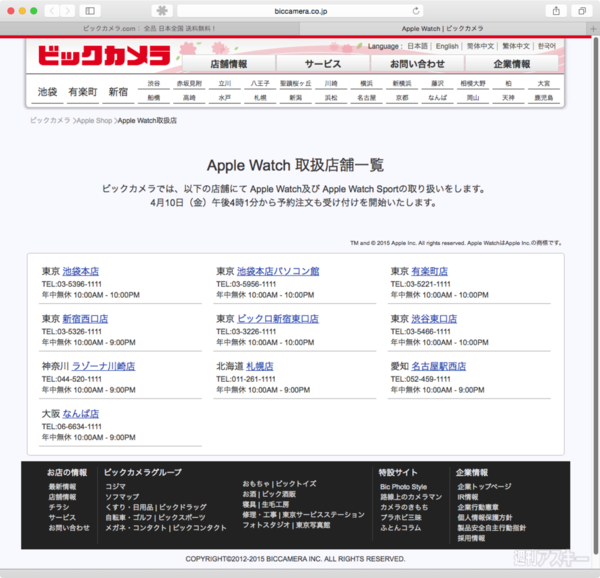The image size is (600, 578).
Task: Open 最新情報 in the footer
Action: tap(62, 487)
